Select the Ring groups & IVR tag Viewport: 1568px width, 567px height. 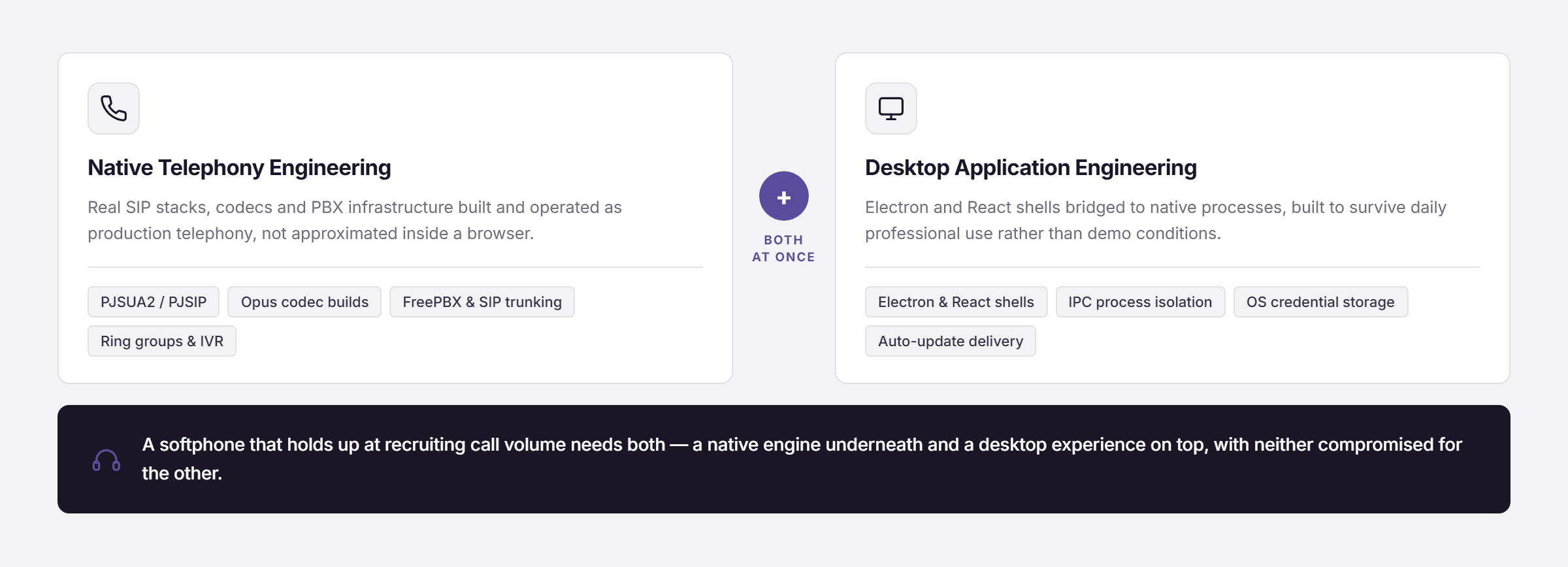[x=162, y=341]
